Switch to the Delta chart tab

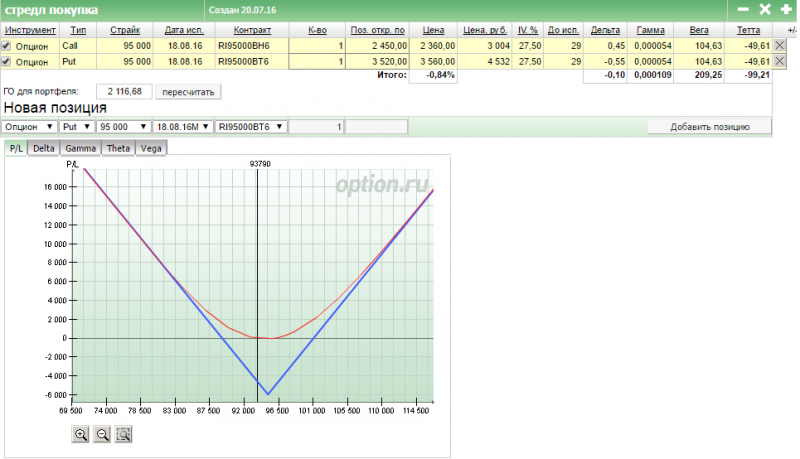(43, 148)
